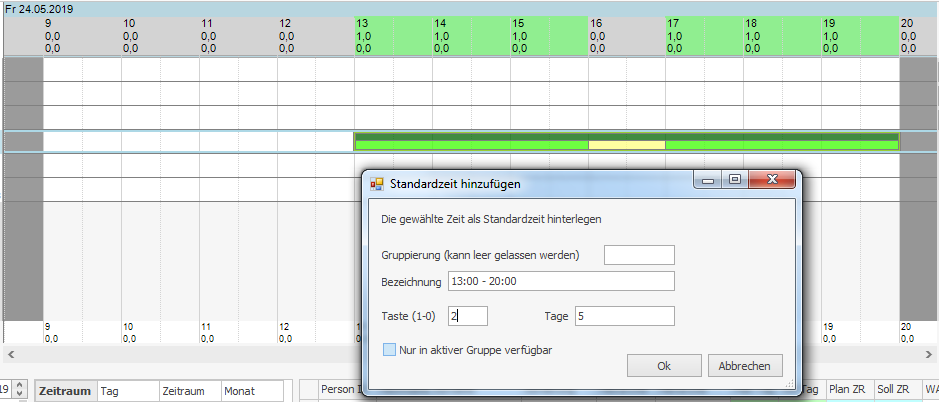This screenshot has width=939, height=402.
Task: Open the Tag view tab
Action: pos(126,392)
